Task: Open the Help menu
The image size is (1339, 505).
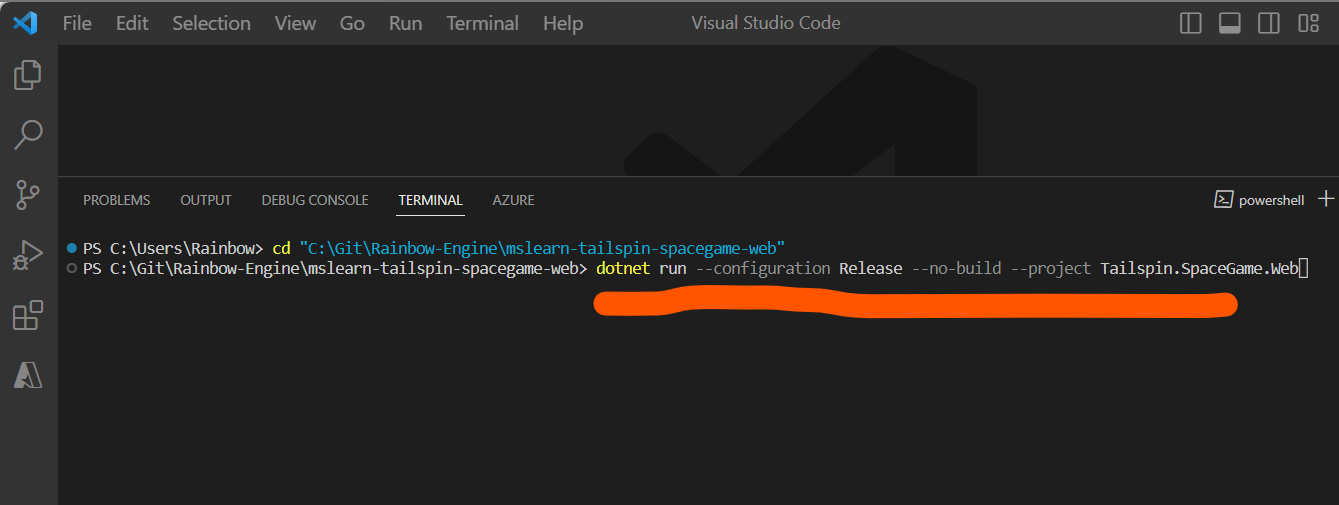Action: [563, 23]
